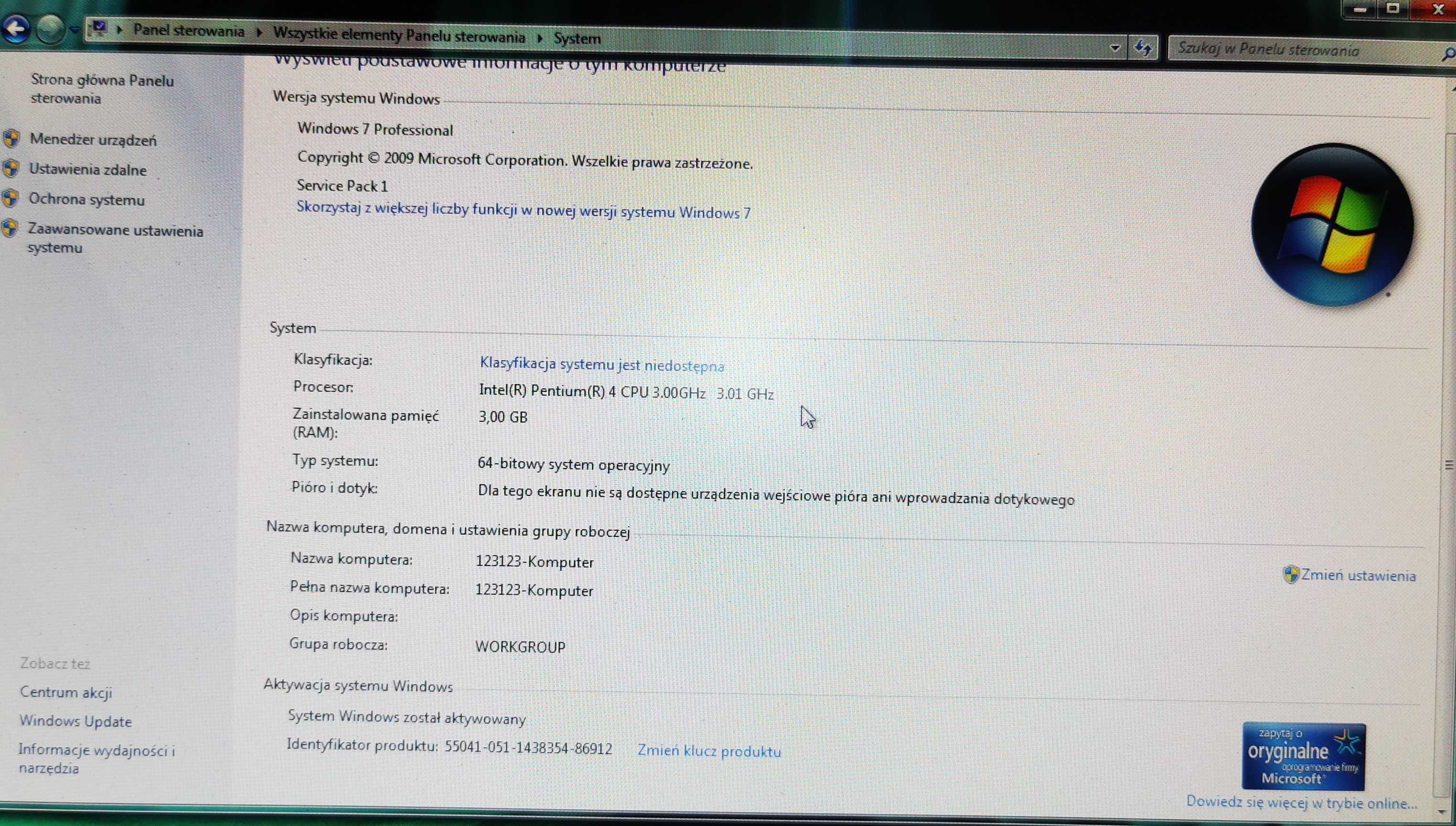1456x826 pixels.
Task: Go back with the blue arrow button
Action: (15, 28)
